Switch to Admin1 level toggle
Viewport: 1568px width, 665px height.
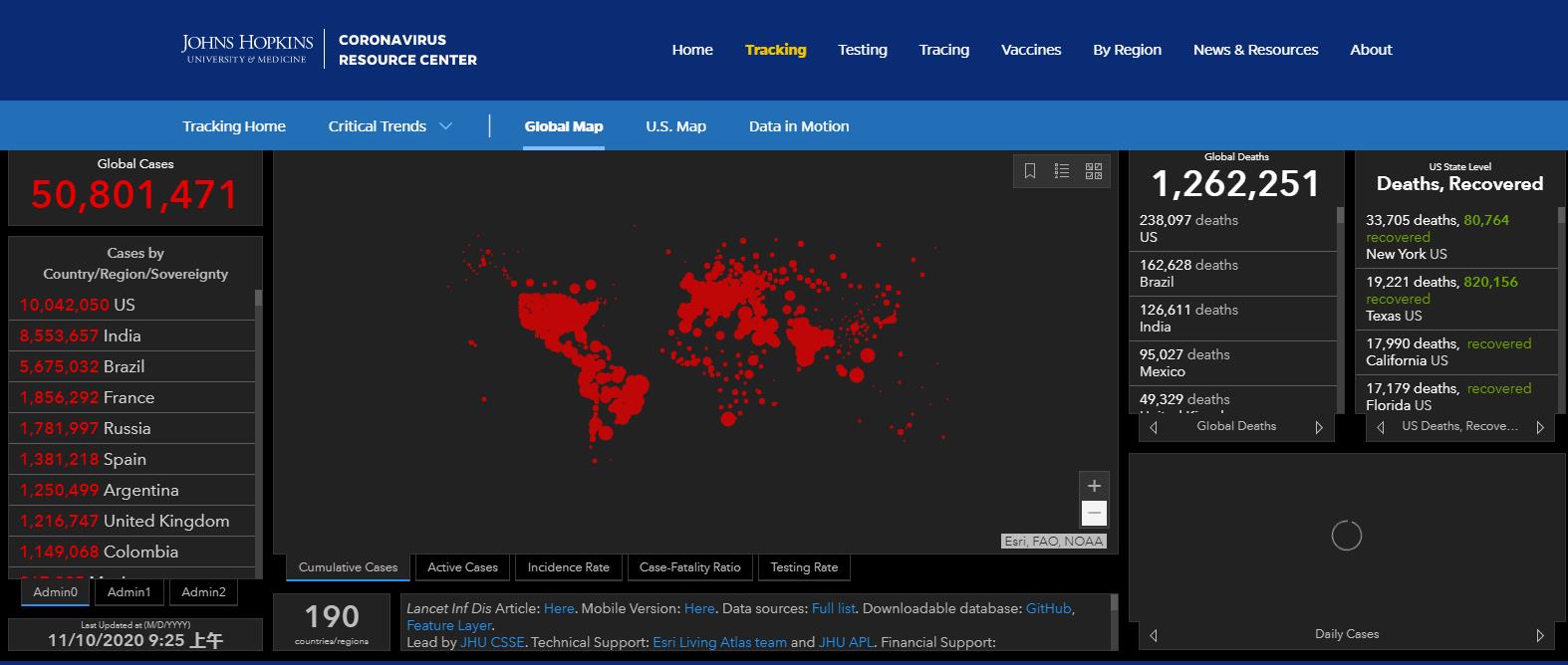(130, 592)
